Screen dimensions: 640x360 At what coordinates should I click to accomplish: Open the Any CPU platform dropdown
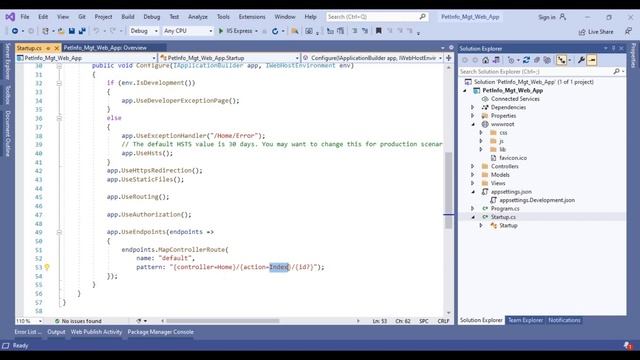[x=188, y=31]
